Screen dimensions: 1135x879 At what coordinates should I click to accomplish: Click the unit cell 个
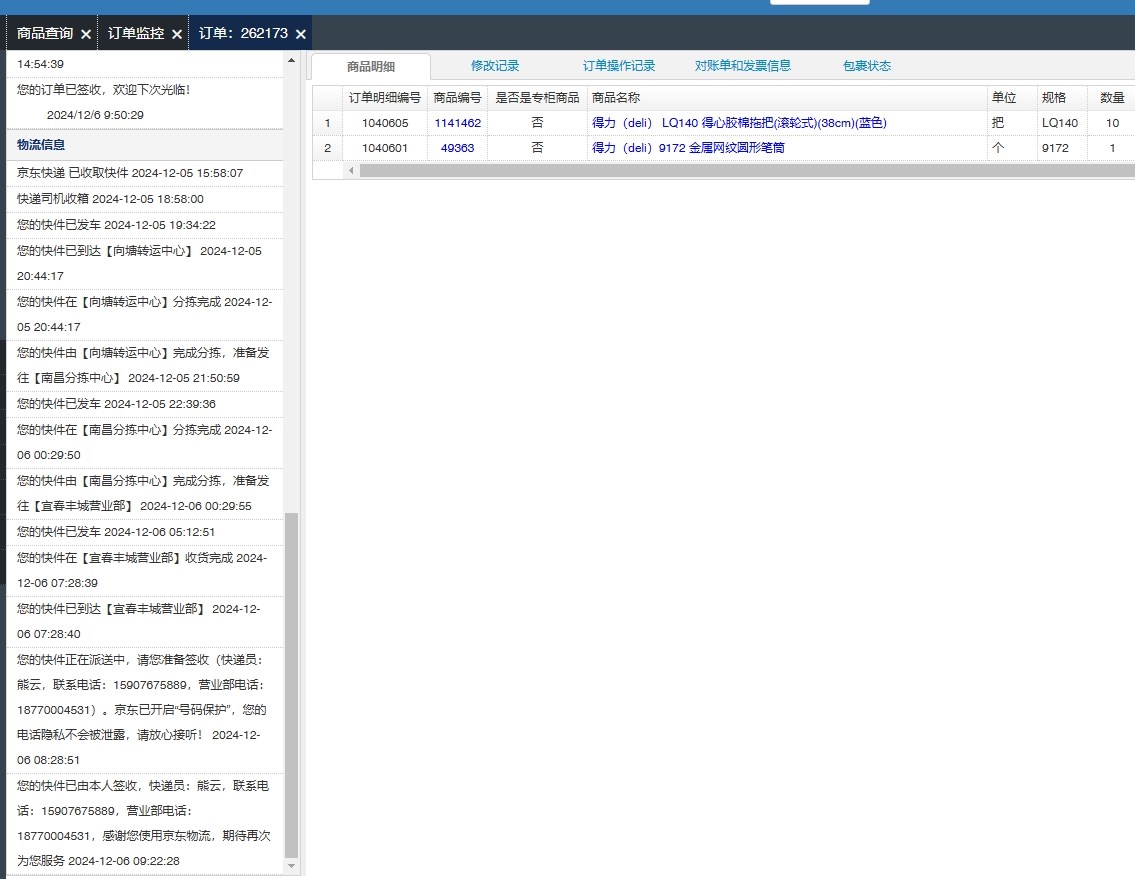click(x=1011, y=148)
